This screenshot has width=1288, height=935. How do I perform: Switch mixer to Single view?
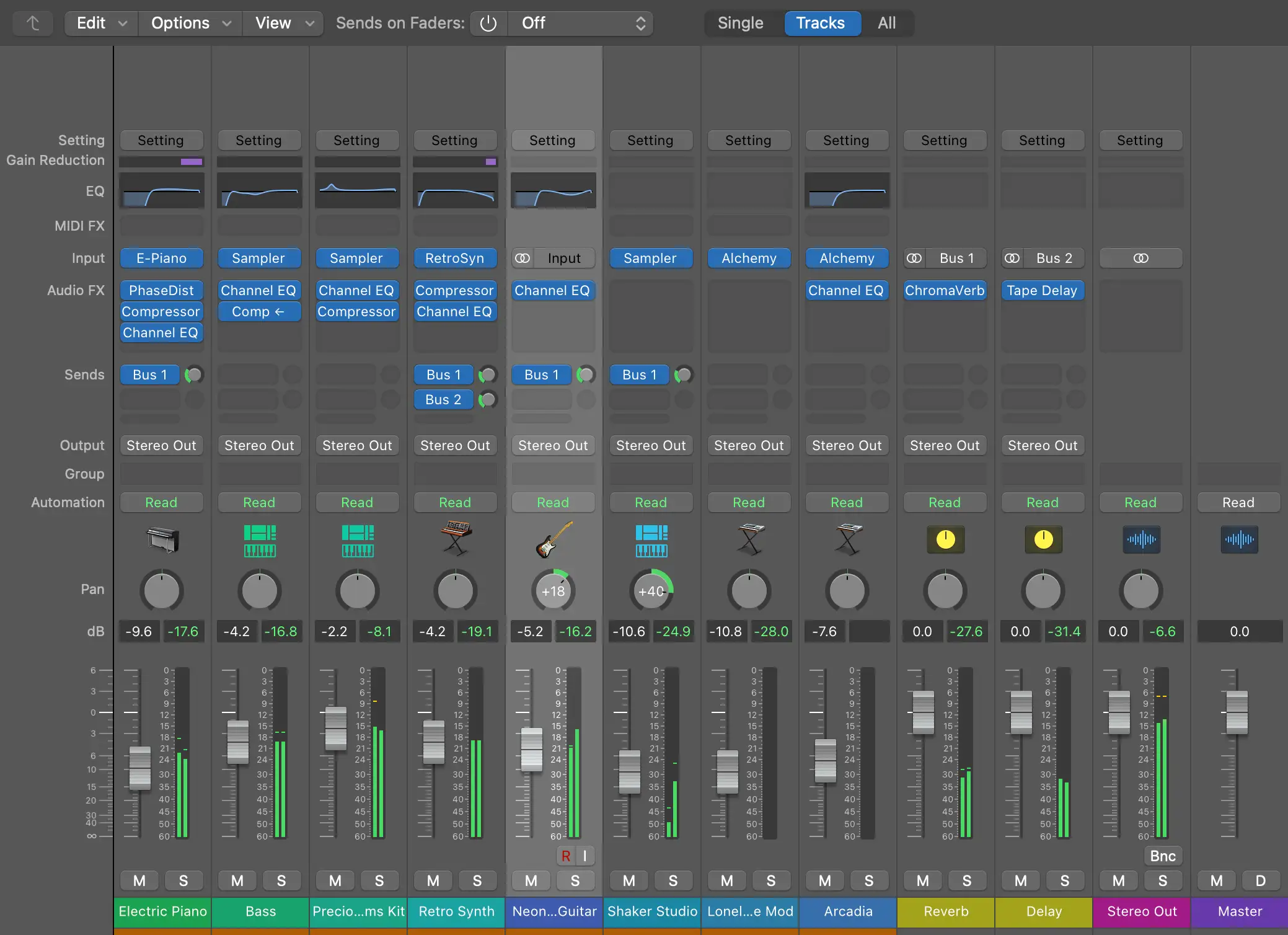(x=741, y=23)
